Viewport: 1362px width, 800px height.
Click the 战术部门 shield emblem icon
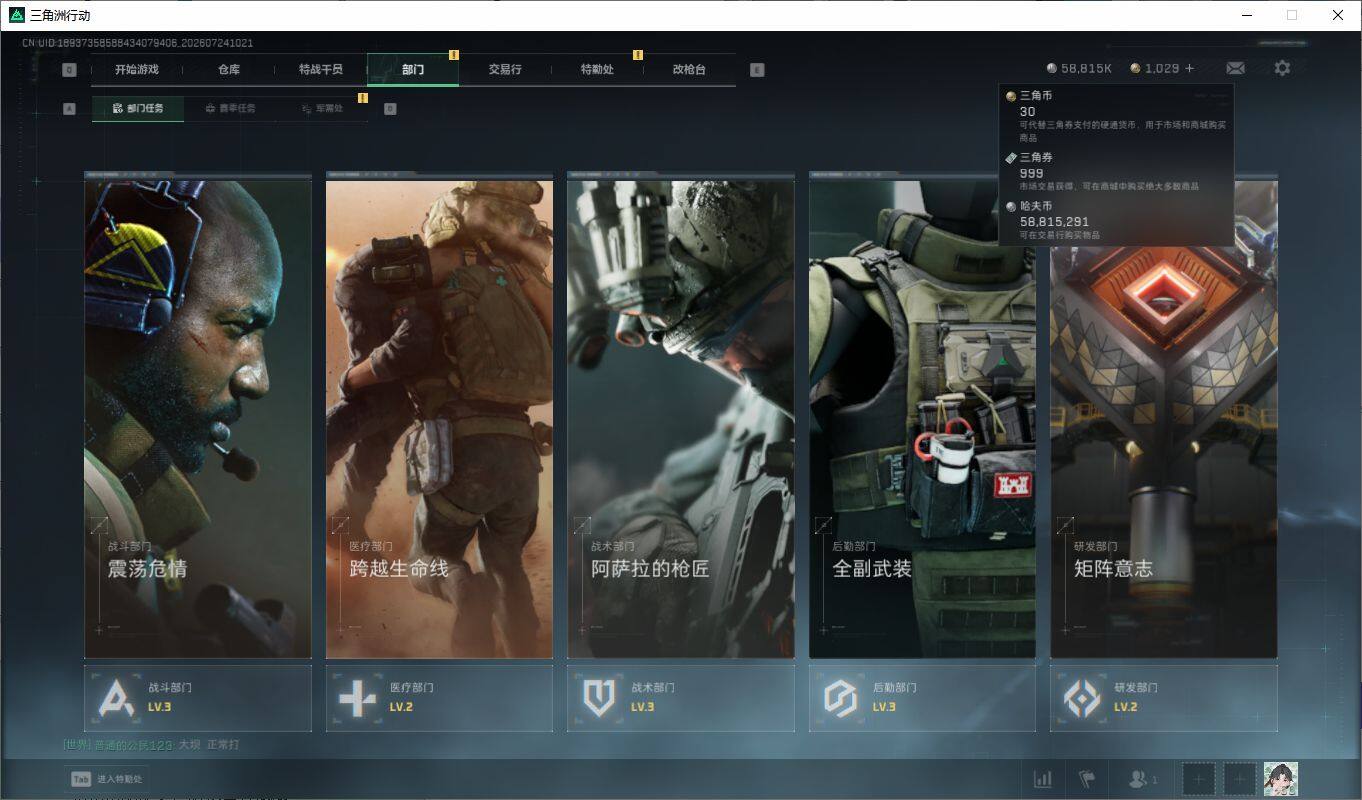tap(599, 698)
